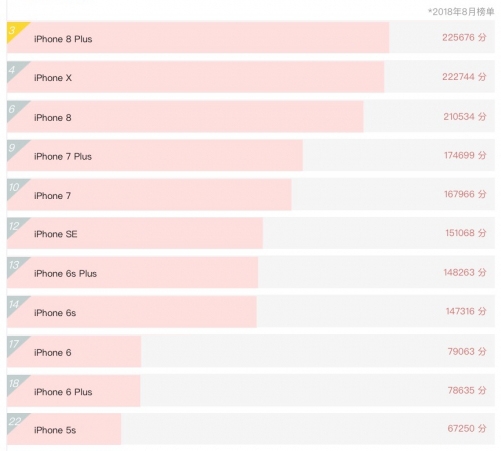Select the iPhone 6 Plus row
501x451 pixels.
(x=251, y=391)
